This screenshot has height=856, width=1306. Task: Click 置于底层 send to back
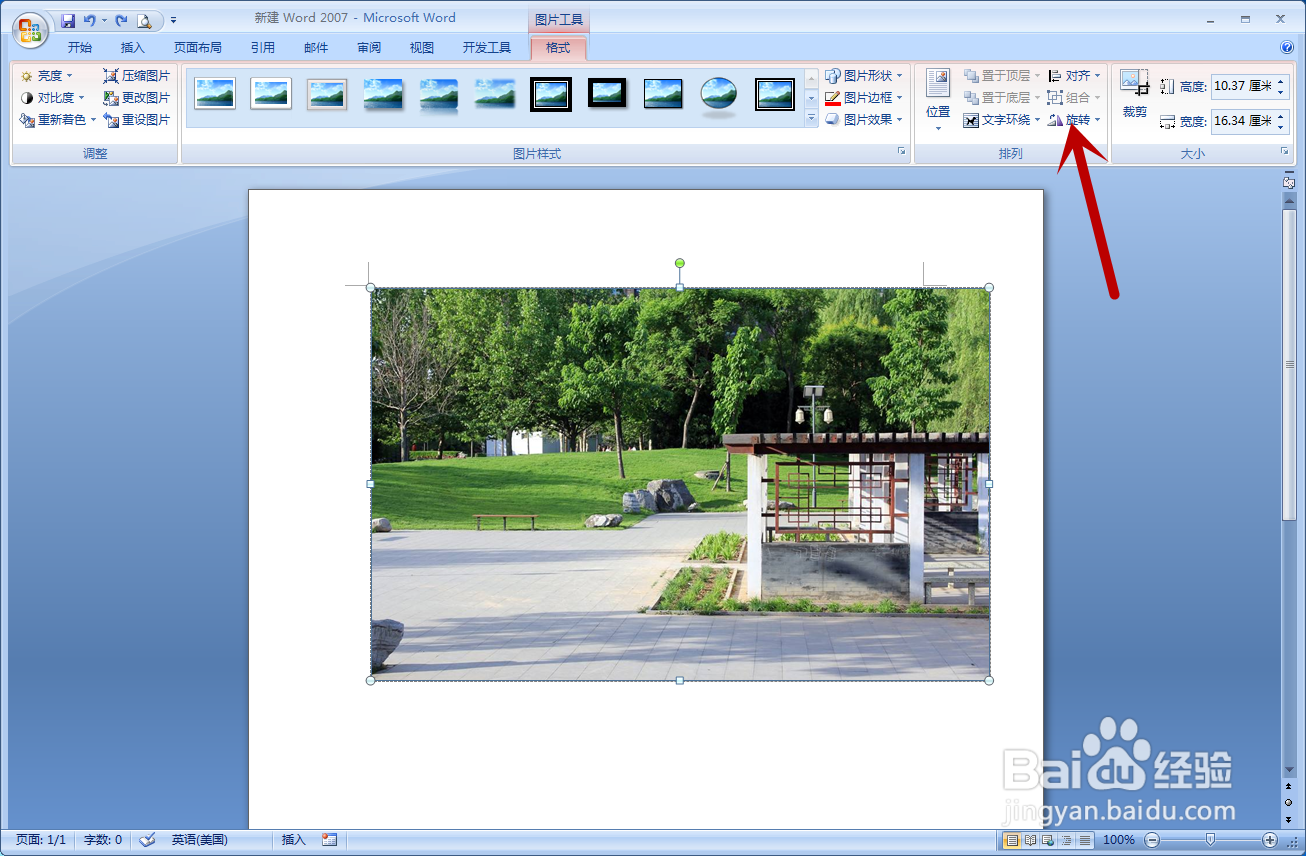click(1001, 98)
